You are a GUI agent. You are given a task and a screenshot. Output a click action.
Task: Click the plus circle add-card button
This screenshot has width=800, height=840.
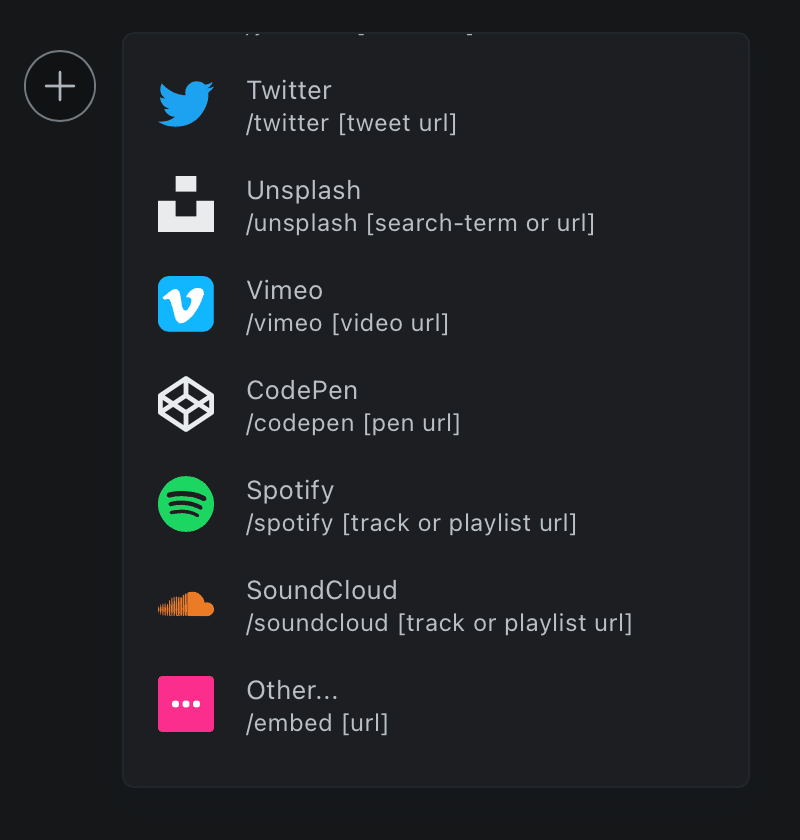60,86
